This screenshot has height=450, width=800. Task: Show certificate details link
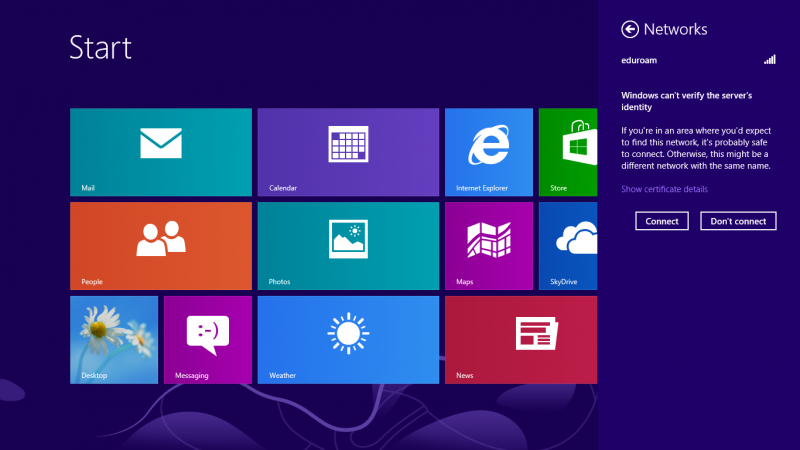tap(664, 189)
